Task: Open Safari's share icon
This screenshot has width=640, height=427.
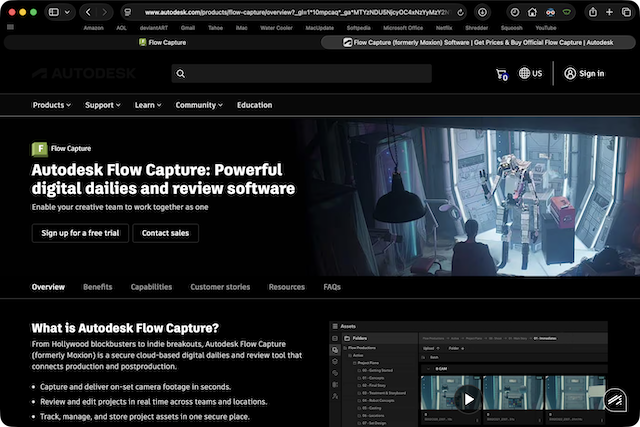Action: point(593,12)
